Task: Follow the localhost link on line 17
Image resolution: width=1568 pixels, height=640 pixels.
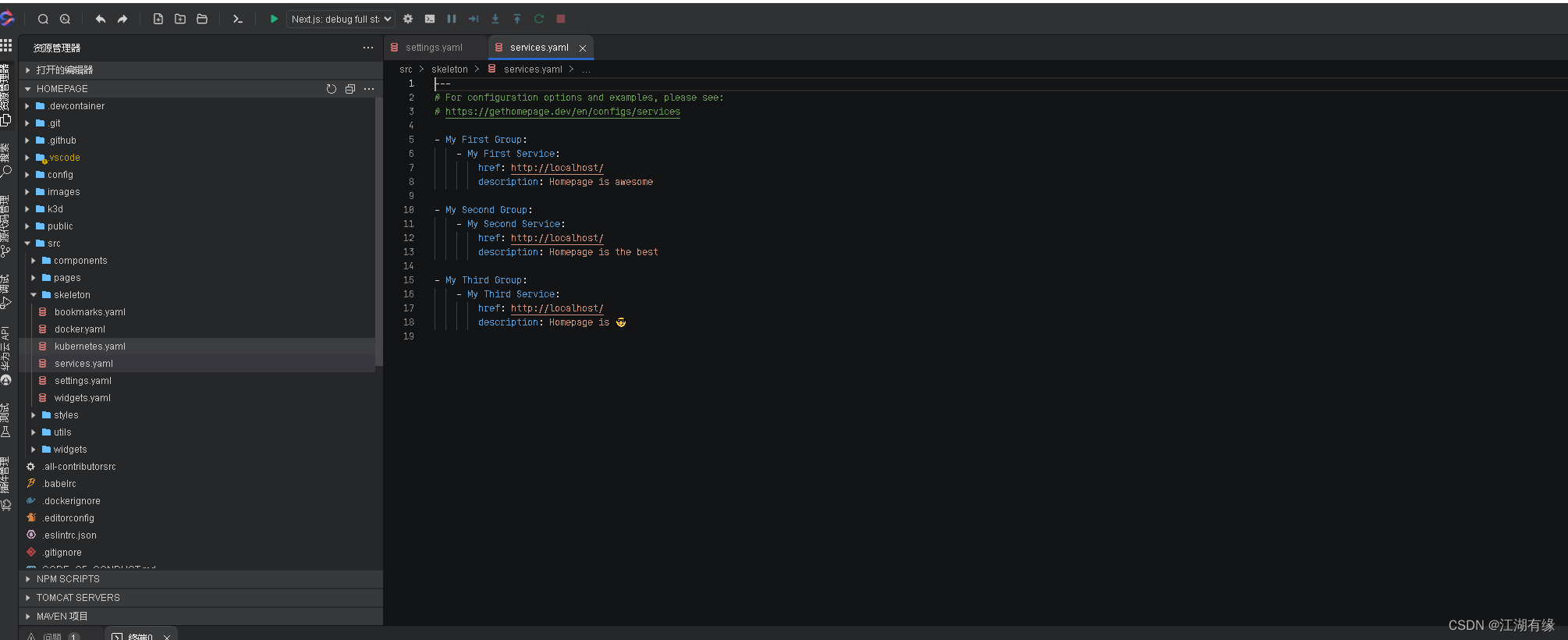Action: (557, 308)
